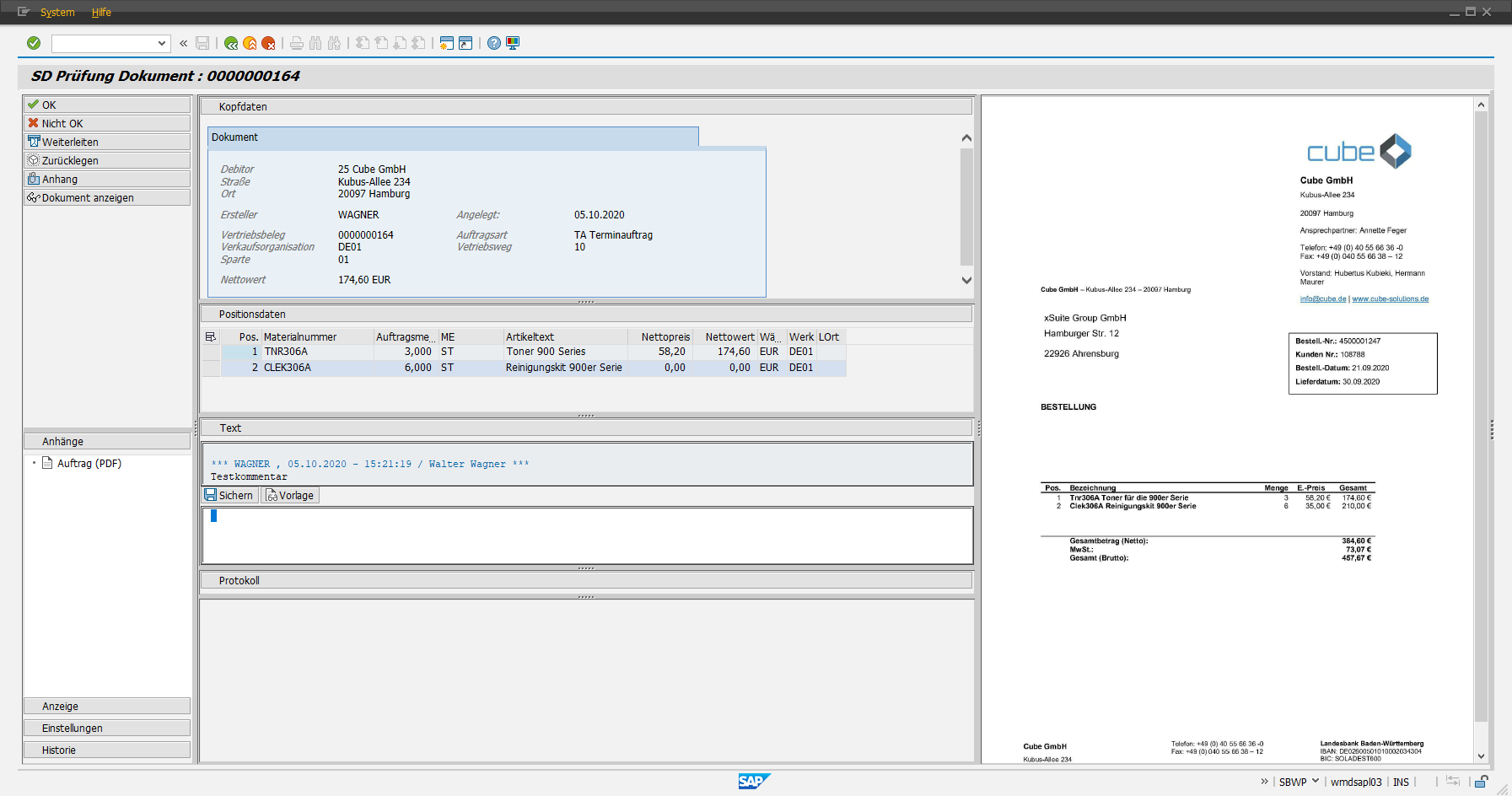Click the create new GUI window icon
This screenshot has width=1512, height=796.
tap(447, 43)
